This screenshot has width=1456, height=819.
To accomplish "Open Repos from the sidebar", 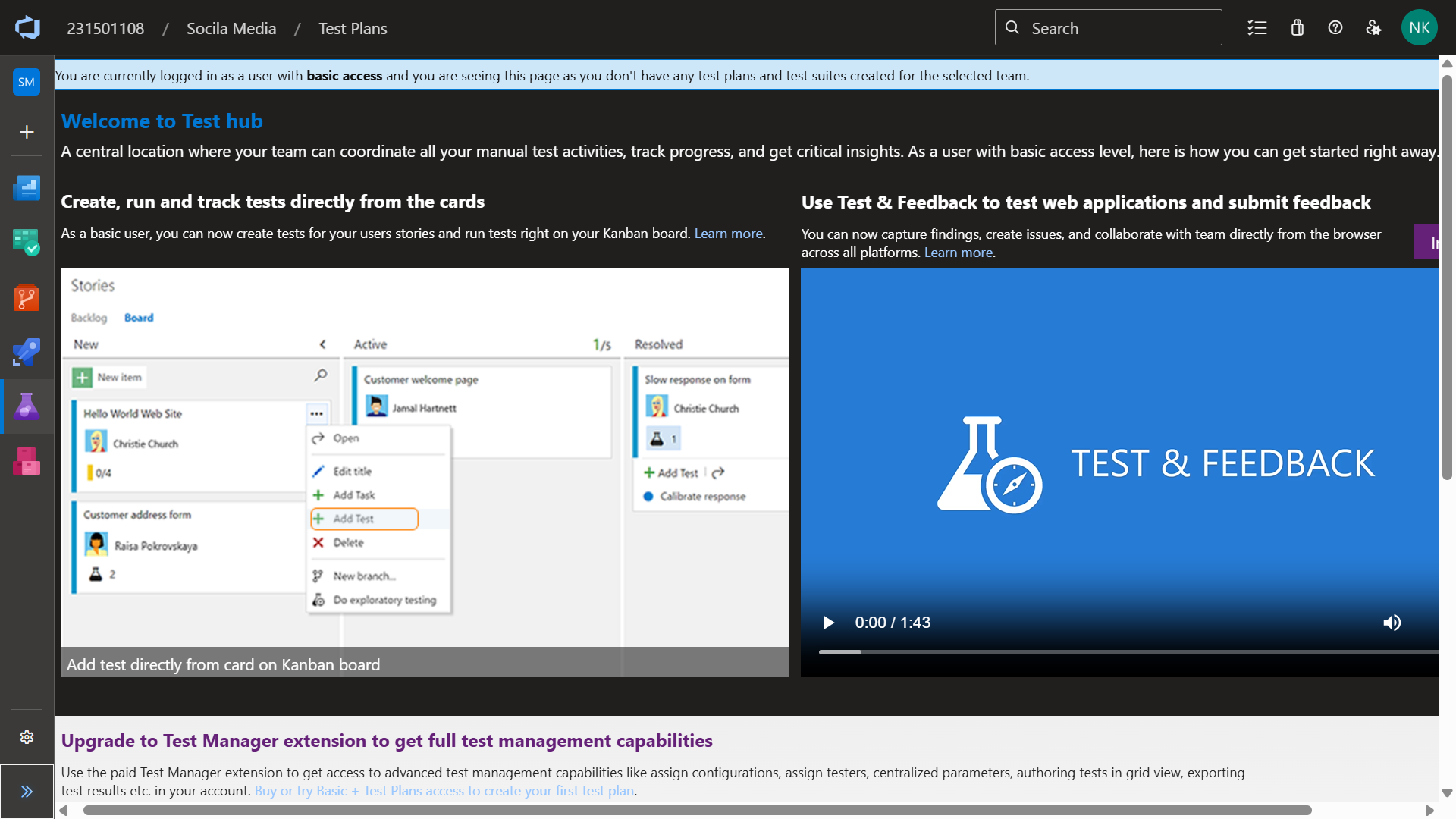I will [x=27, y=297].
